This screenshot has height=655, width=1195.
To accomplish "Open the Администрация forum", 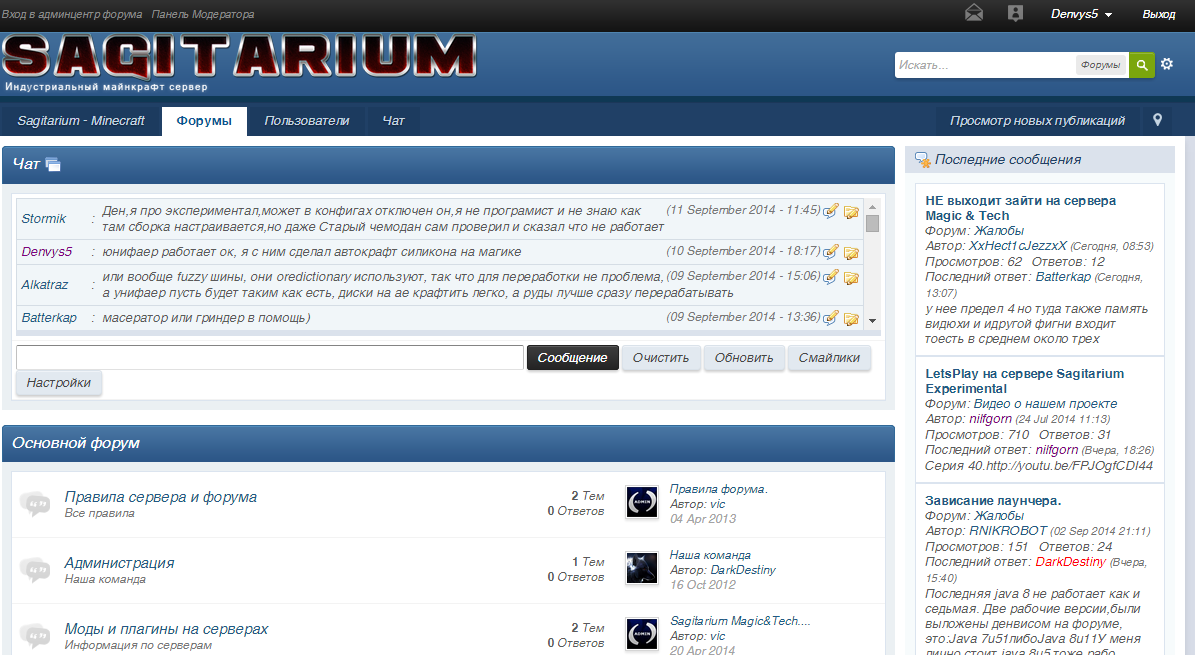I will tap(119, 563).
